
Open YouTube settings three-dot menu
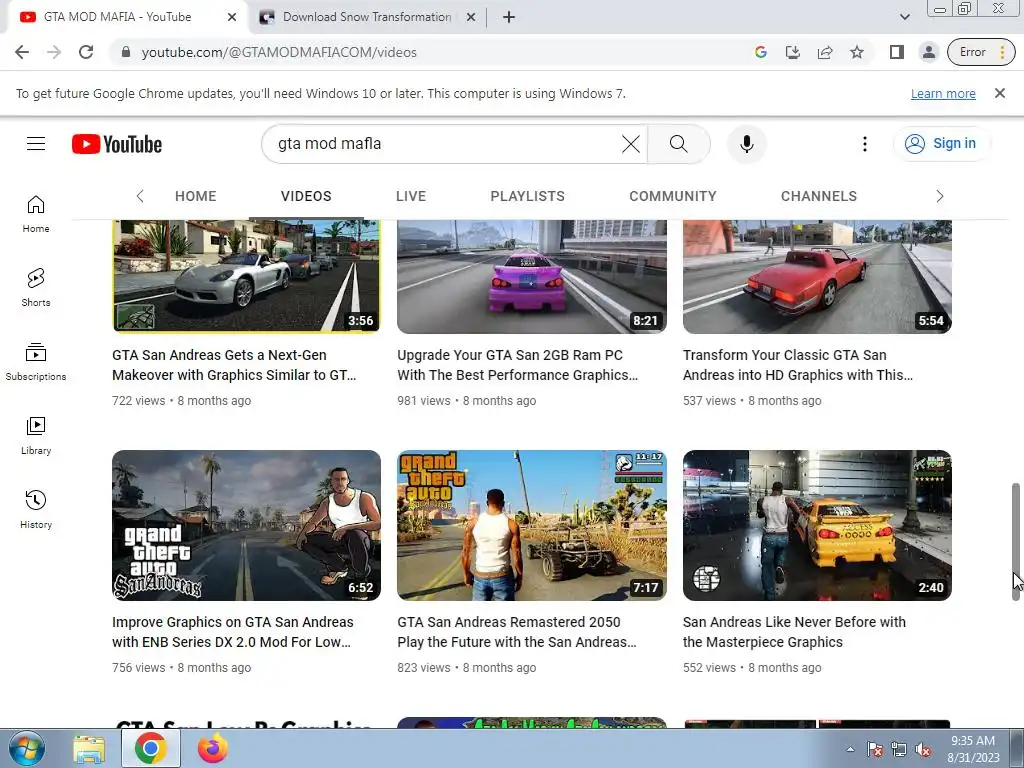[865, 144]
